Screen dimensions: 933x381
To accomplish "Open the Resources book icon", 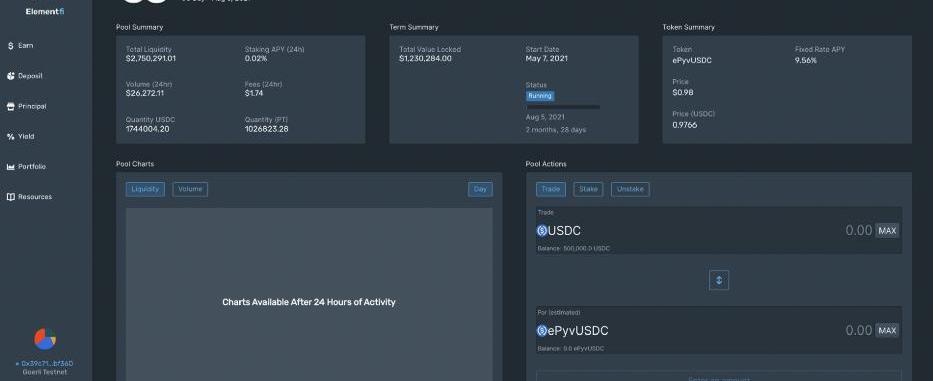I will (x=11, y=197).
